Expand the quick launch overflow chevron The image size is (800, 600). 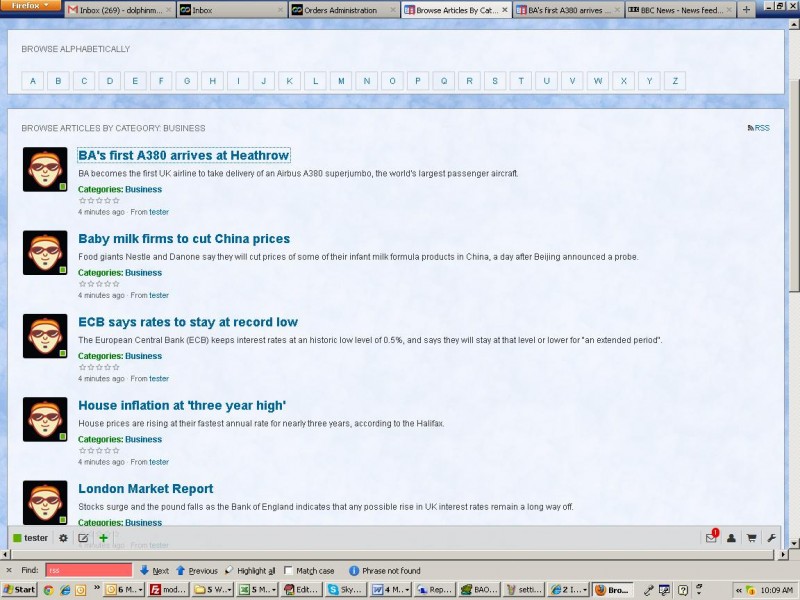(96, 588)
